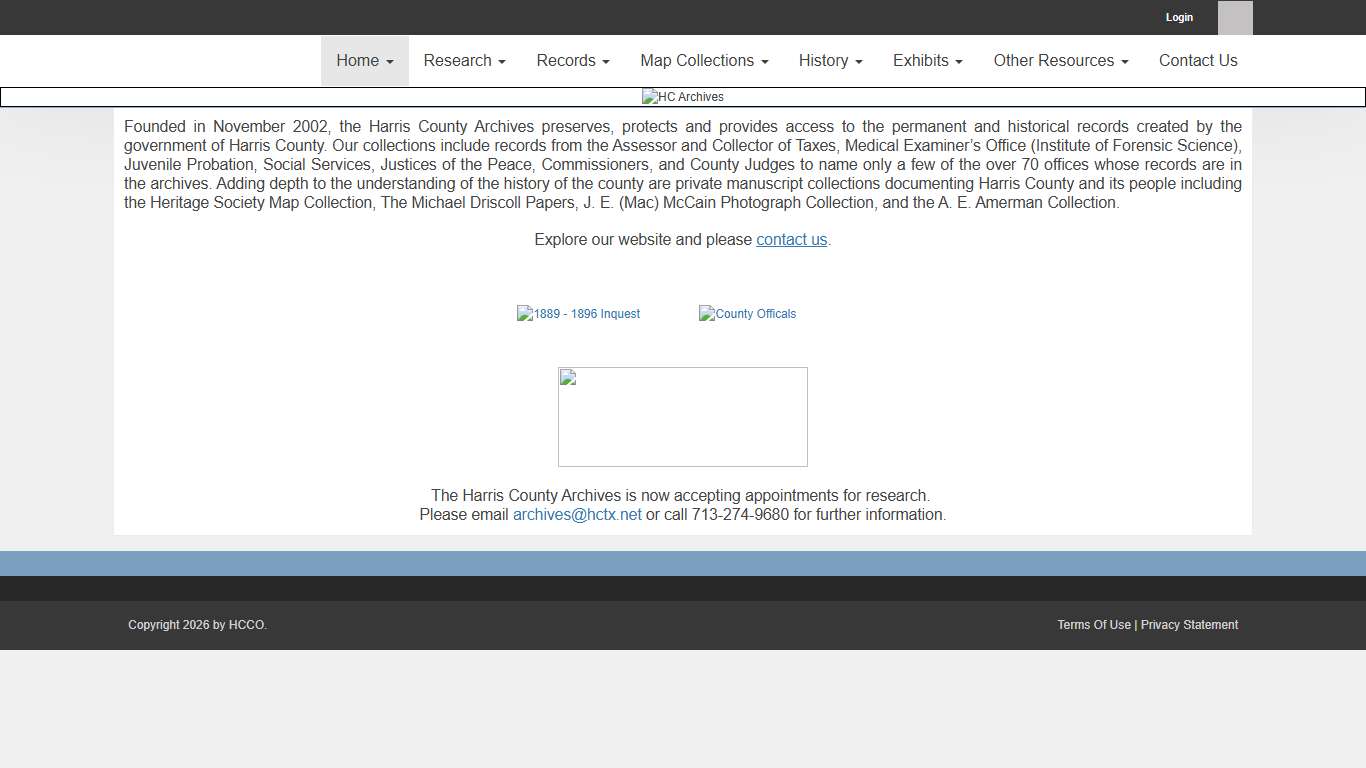Viewport: 1366px width, 768px height.
Task: Open the Home dropdown menu
Action: point(365,61)
